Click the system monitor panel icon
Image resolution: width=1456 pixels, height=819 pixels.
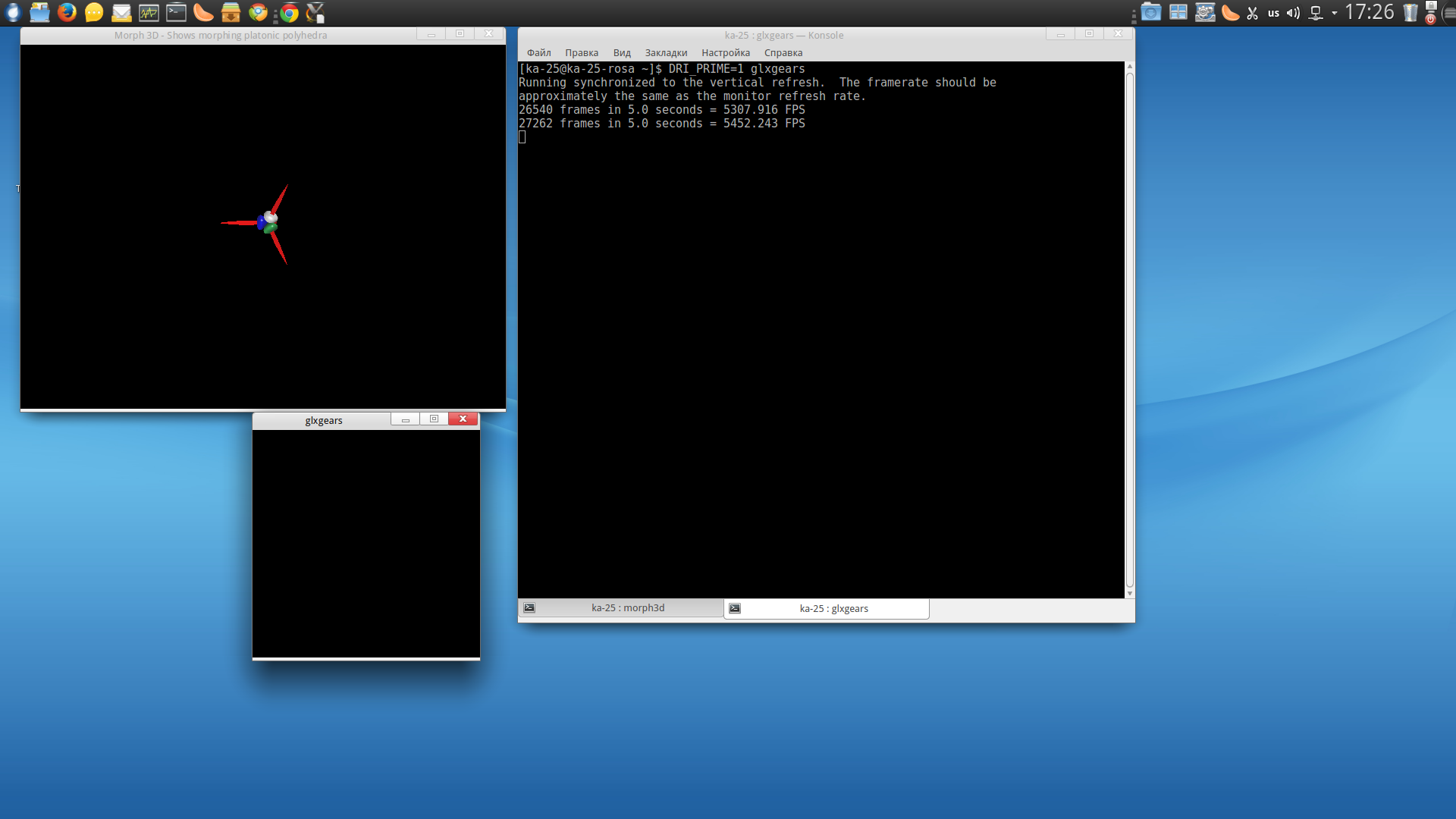click(149, 12)
